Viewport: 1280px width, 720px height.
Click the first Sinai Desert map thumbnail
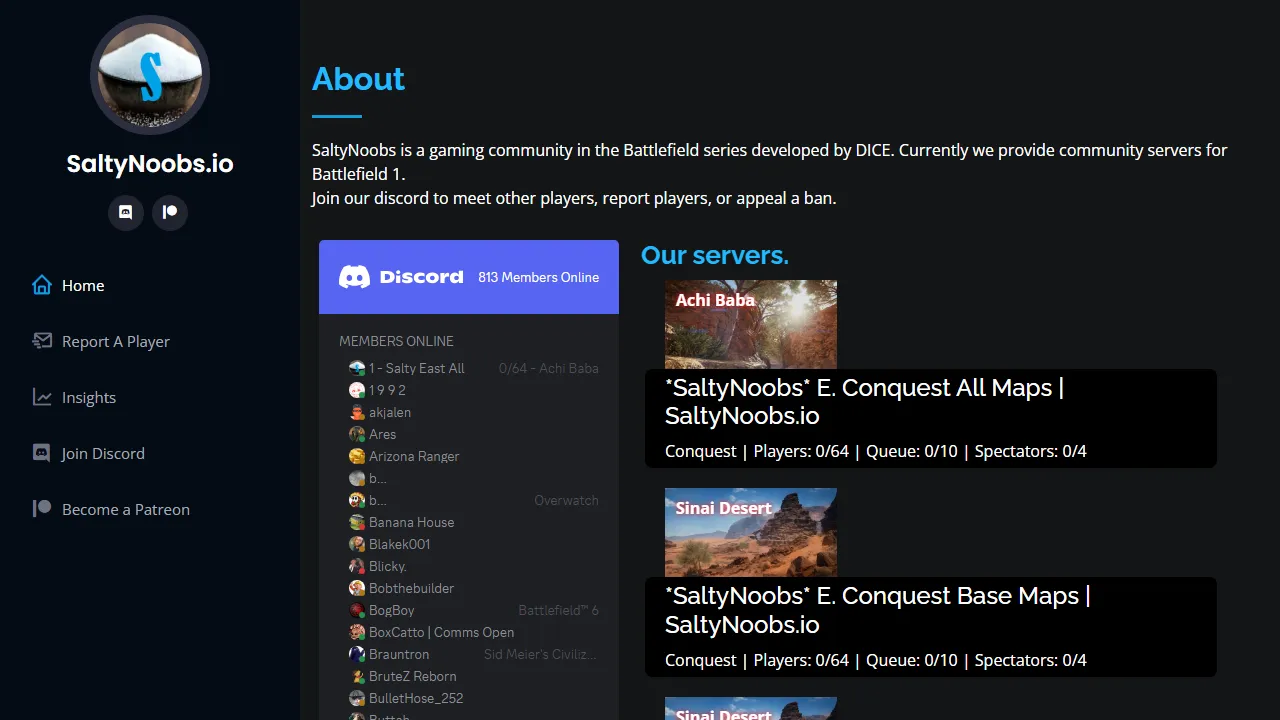click(x=750, y=532)
